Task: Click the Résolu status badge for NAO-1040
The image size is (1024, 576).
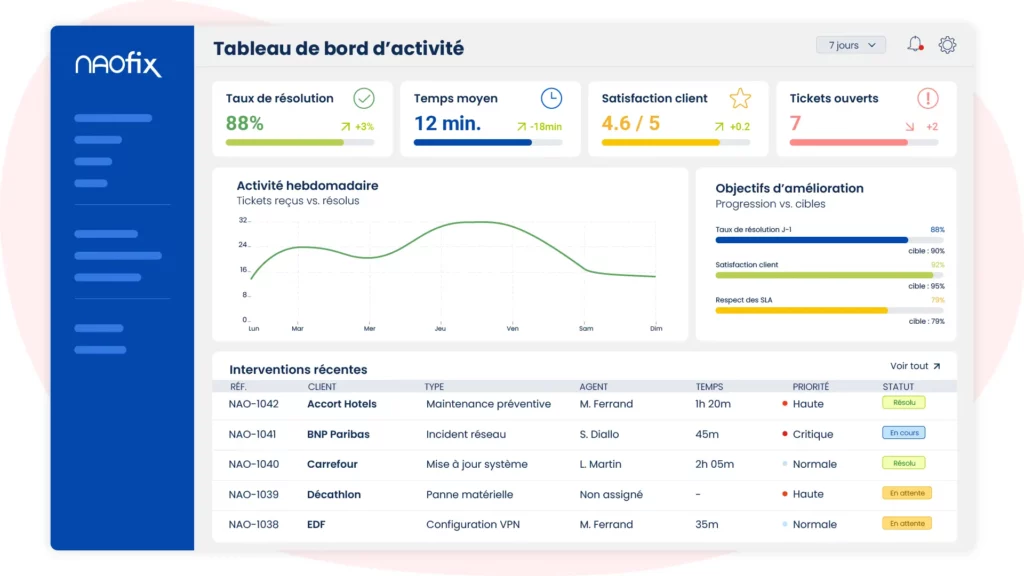Action: (x=904, y=464)
